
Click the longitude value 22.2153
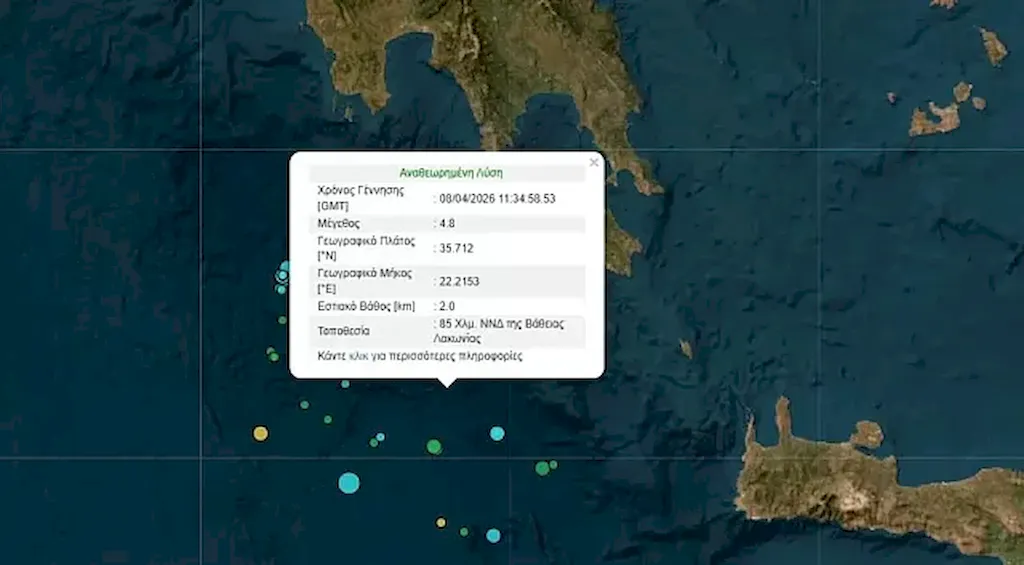459,282
